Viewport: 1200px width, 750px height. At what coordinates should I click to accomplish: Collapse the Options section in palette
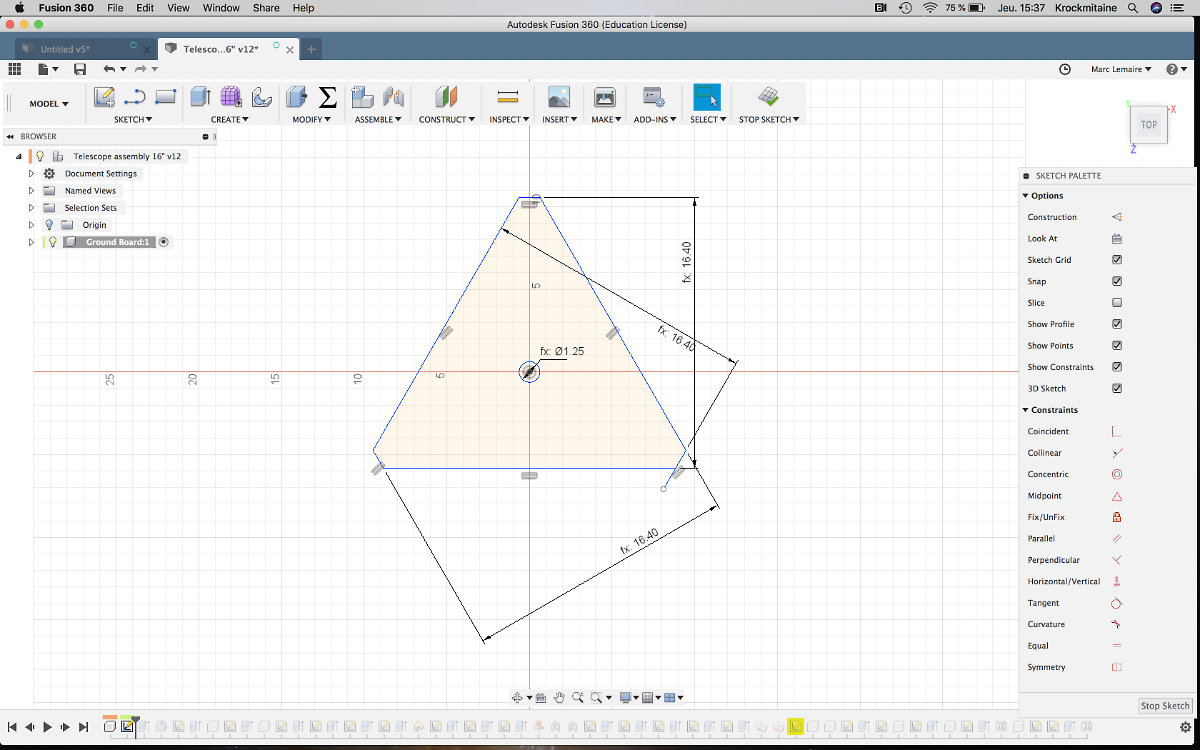click(1025, 196)
